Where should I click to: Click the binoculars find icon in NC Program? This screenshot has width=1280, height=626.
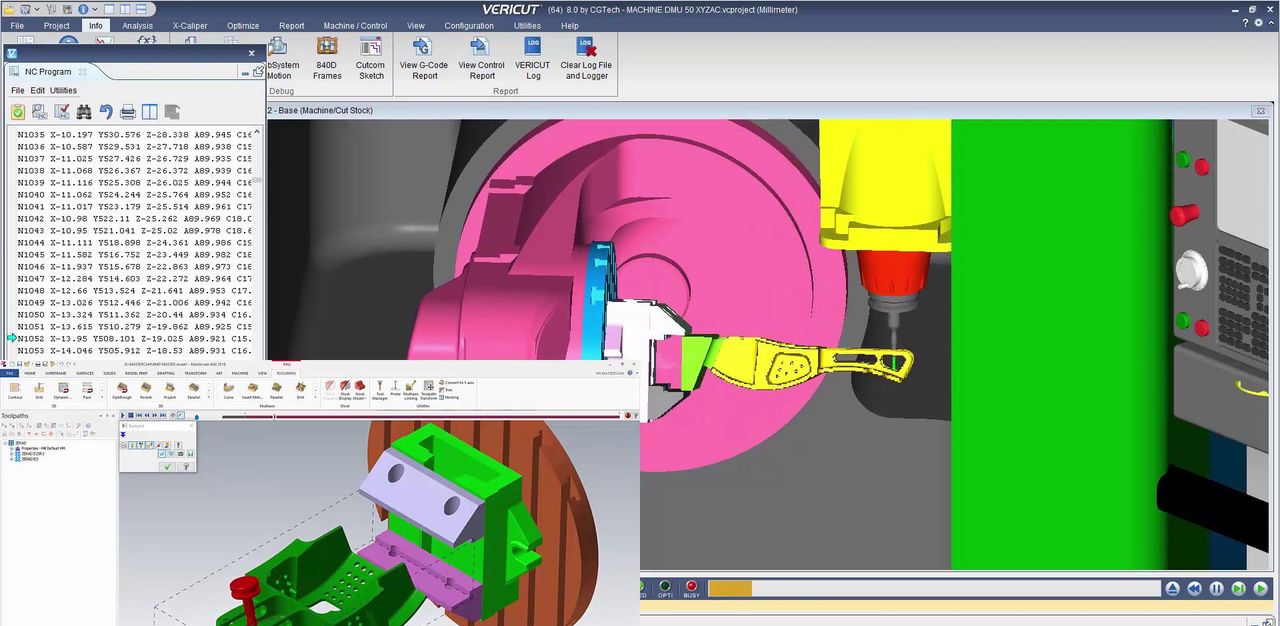click(x=84, y=112)
